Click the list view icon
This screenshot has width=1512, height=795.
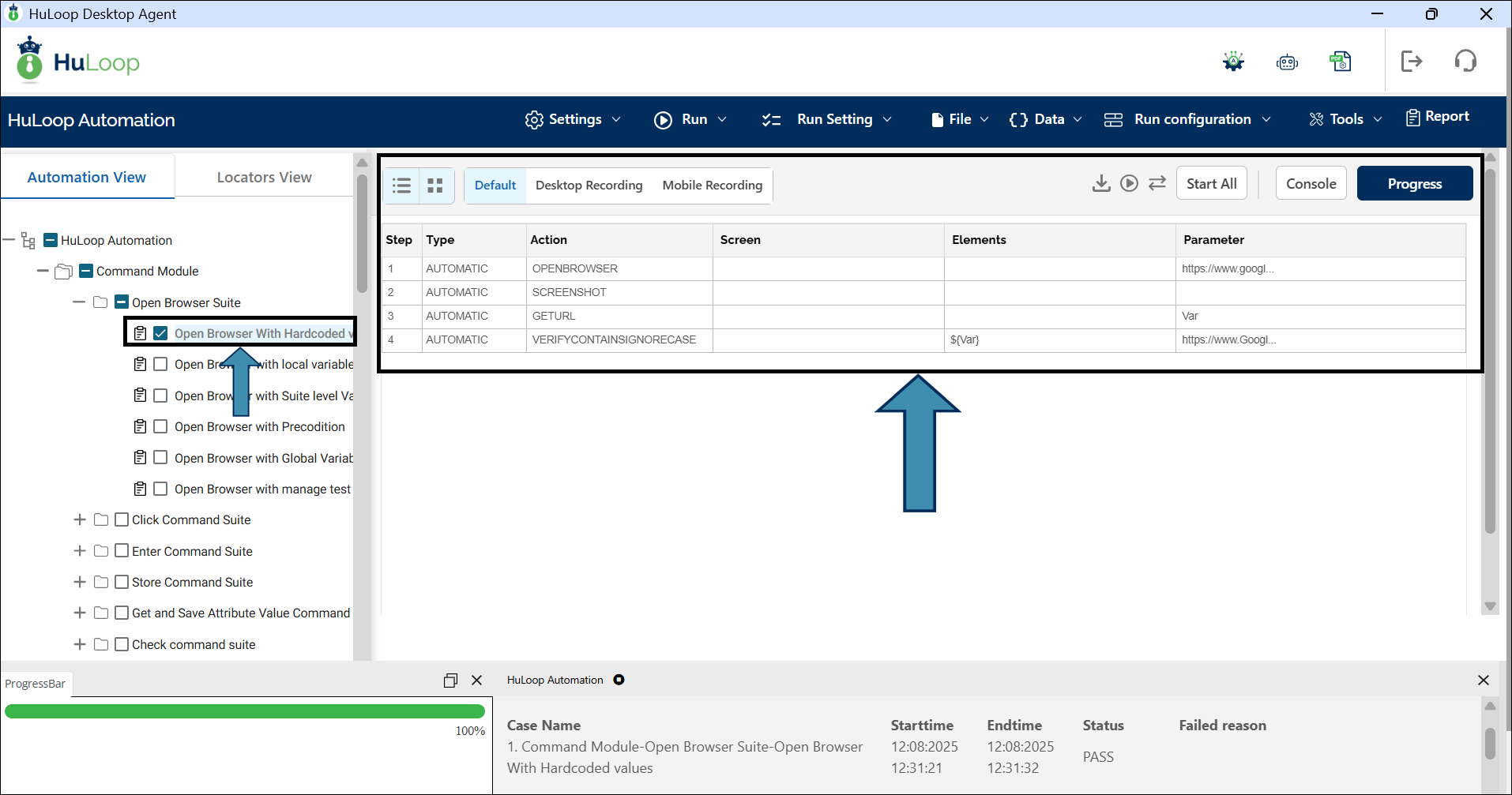tap(401, 186)
